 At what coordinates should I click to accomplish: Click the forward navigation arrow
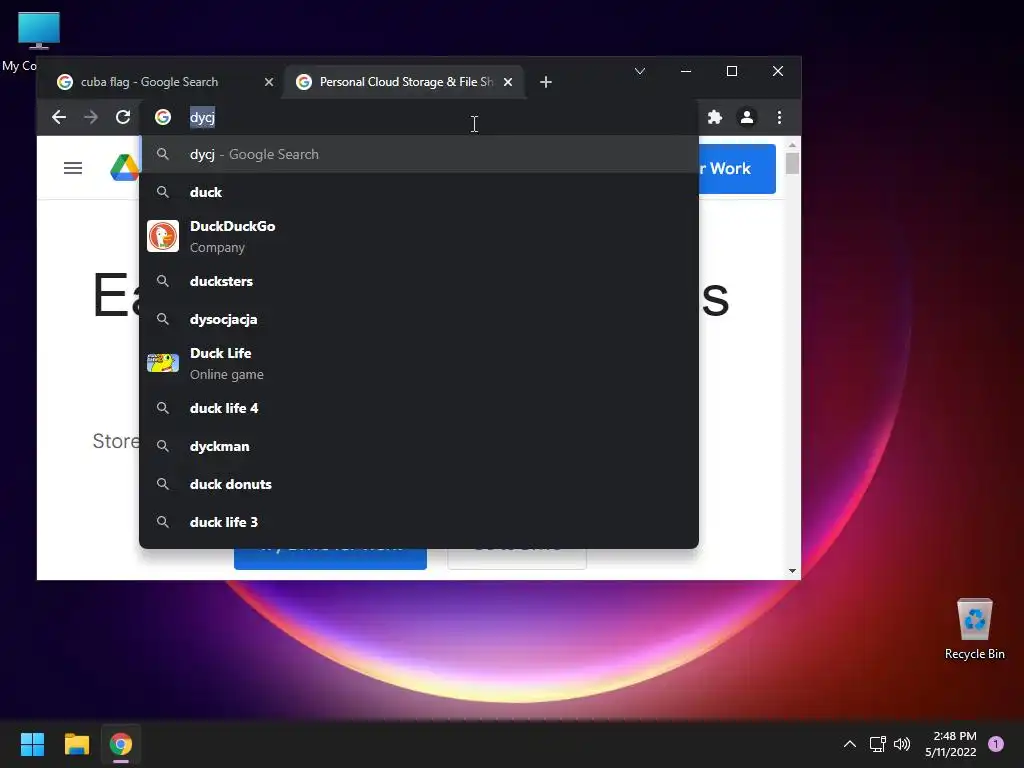click(91, 117)
